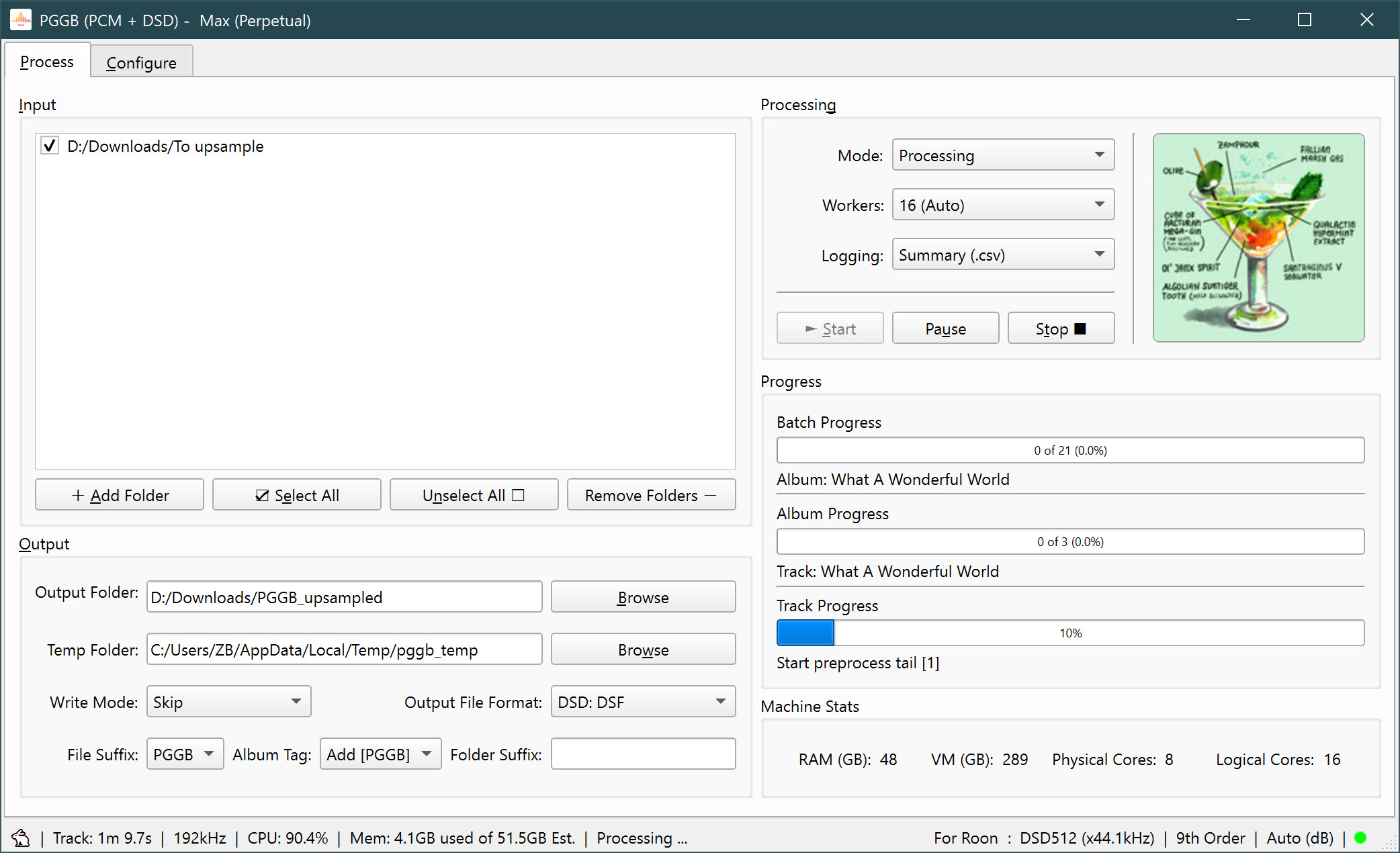Viewport: 1400px width, 853px height.
Task: Open the Output File Format dropdown
Action: point(642,701)
